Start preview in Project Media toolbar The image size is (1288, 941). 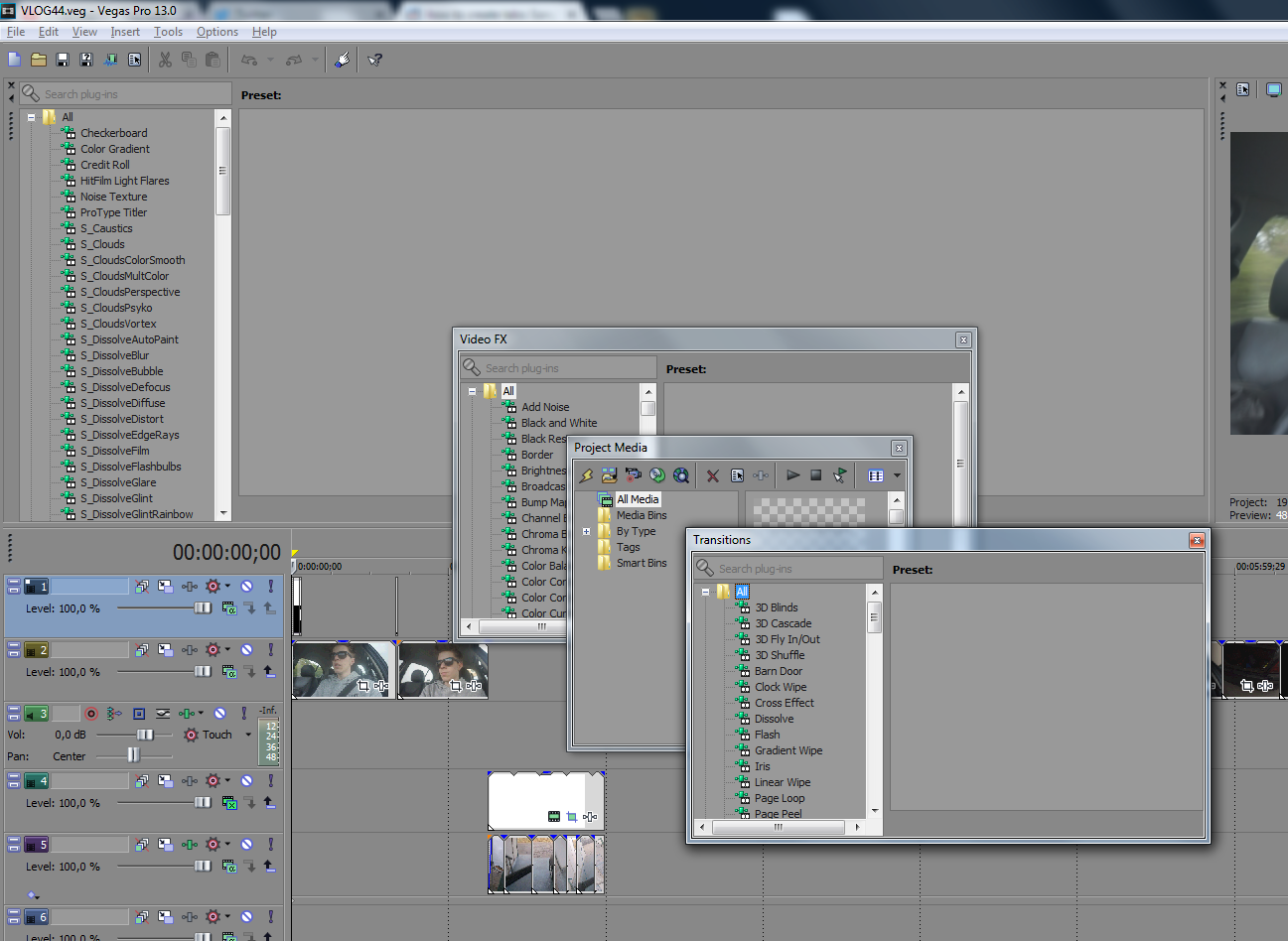click(792, 475)
